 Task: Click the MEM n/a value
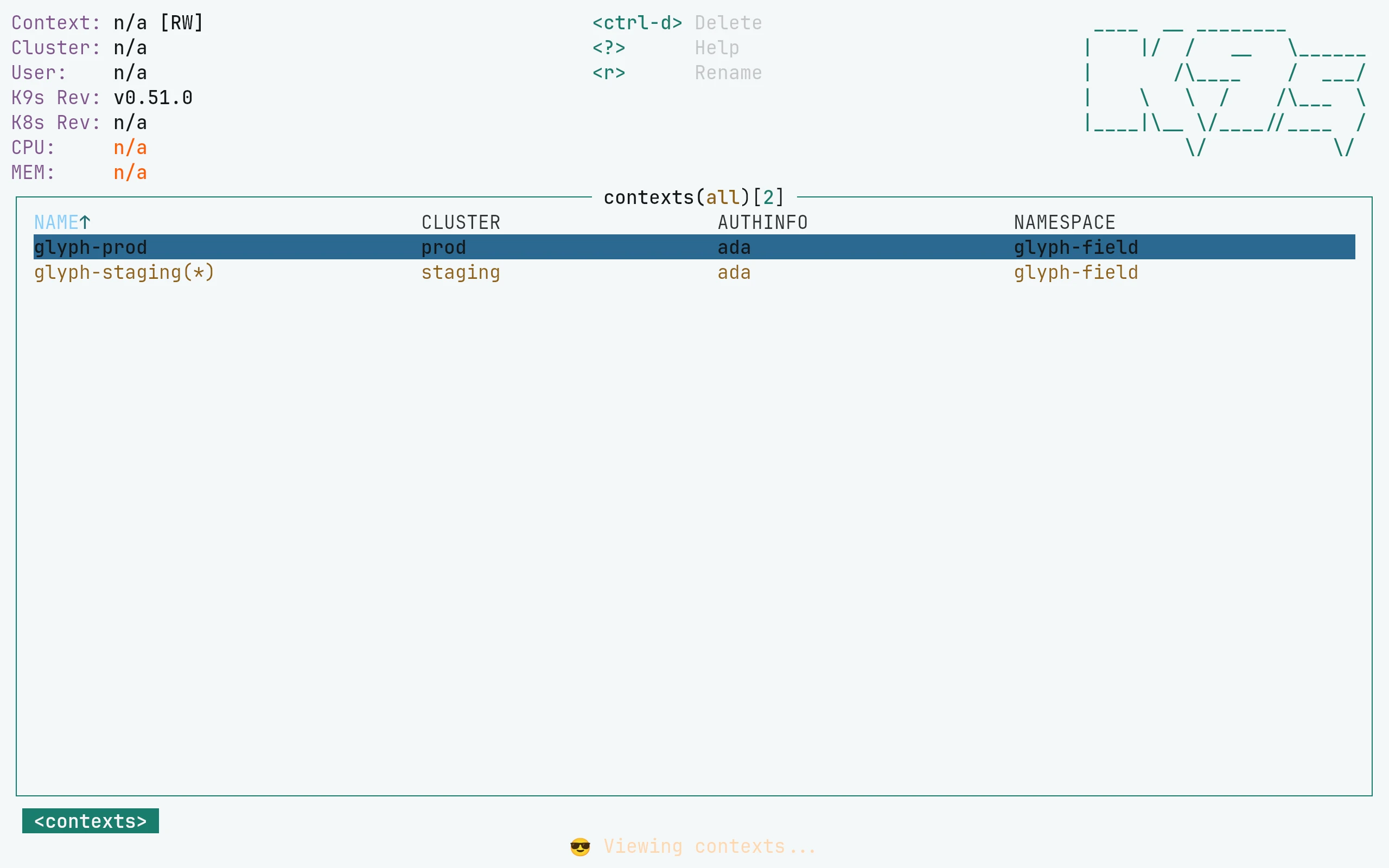coord(130,172)
